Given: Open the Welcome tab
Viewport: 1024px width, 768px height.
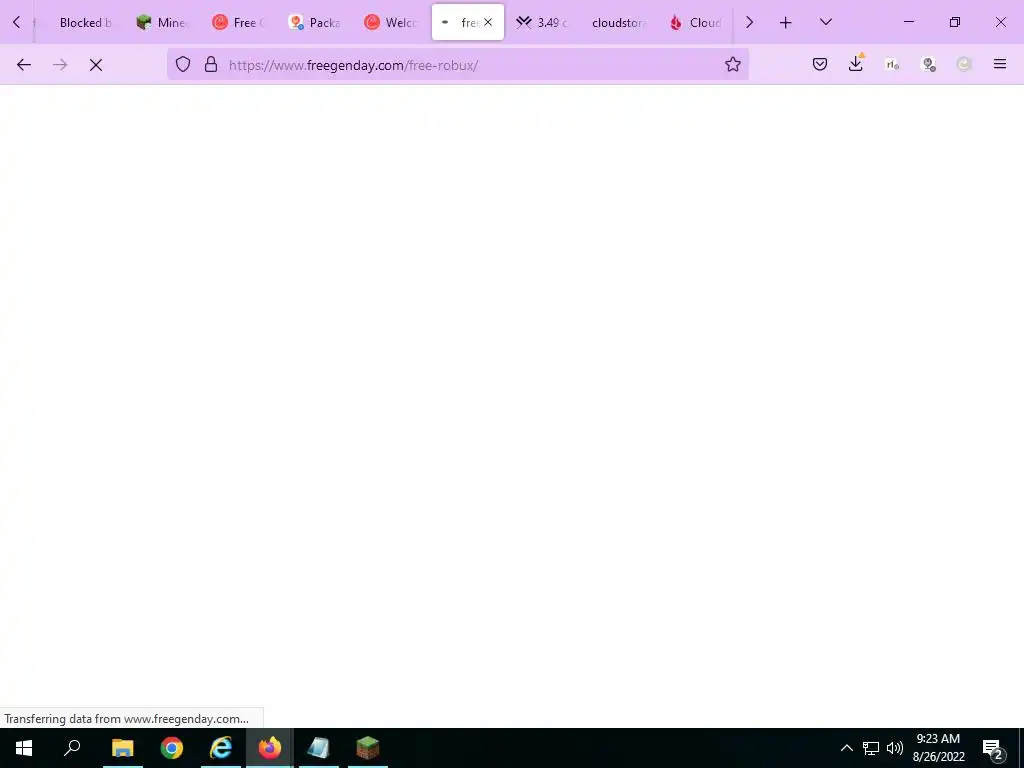Looking at the screenshot, I should pos(391,22).
